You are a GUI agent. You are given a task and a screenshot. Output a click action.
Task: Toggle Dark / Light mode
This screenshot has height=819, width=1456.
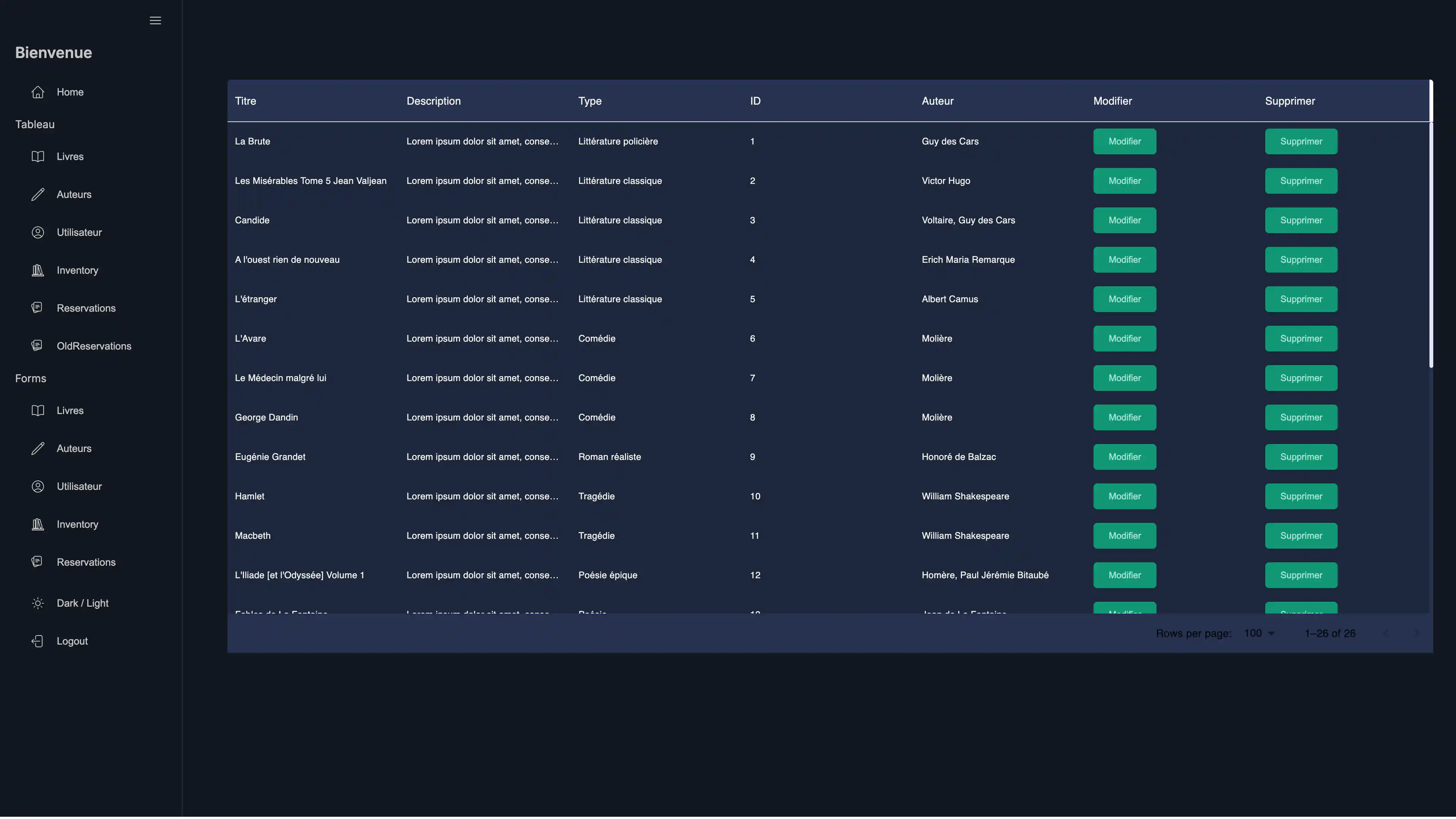click(x=37, y=603)
